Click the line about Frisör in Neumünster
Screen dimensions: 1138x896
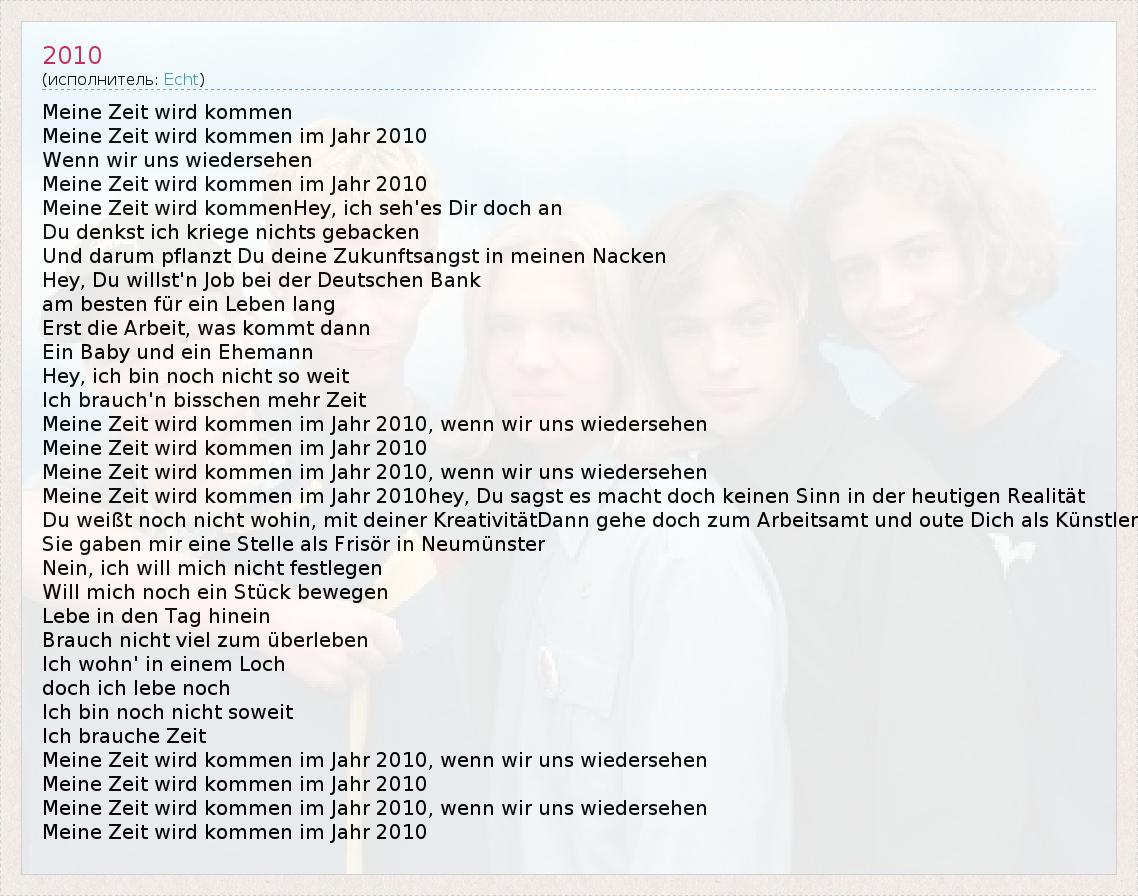pos(293,544)
